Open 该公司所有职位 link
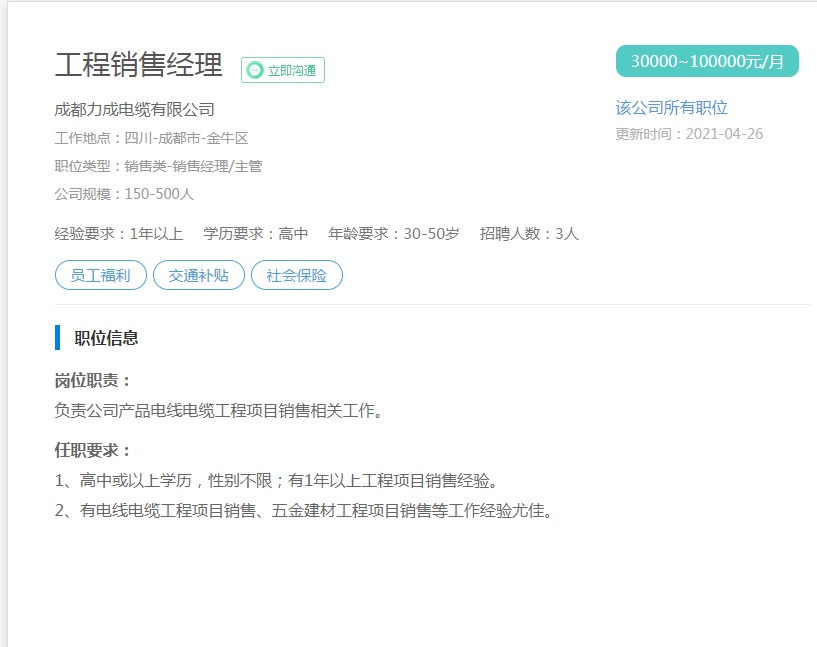The width and height of the screenshot is (817, 647). click(671, 107)
